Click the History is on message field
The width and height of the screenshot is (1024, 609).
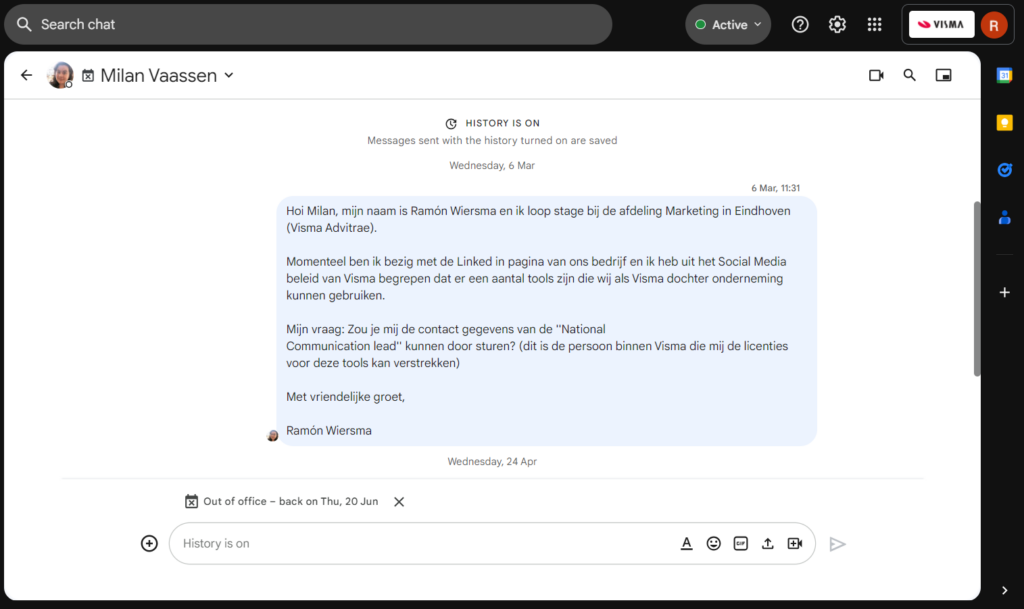[x=424, y=543]
